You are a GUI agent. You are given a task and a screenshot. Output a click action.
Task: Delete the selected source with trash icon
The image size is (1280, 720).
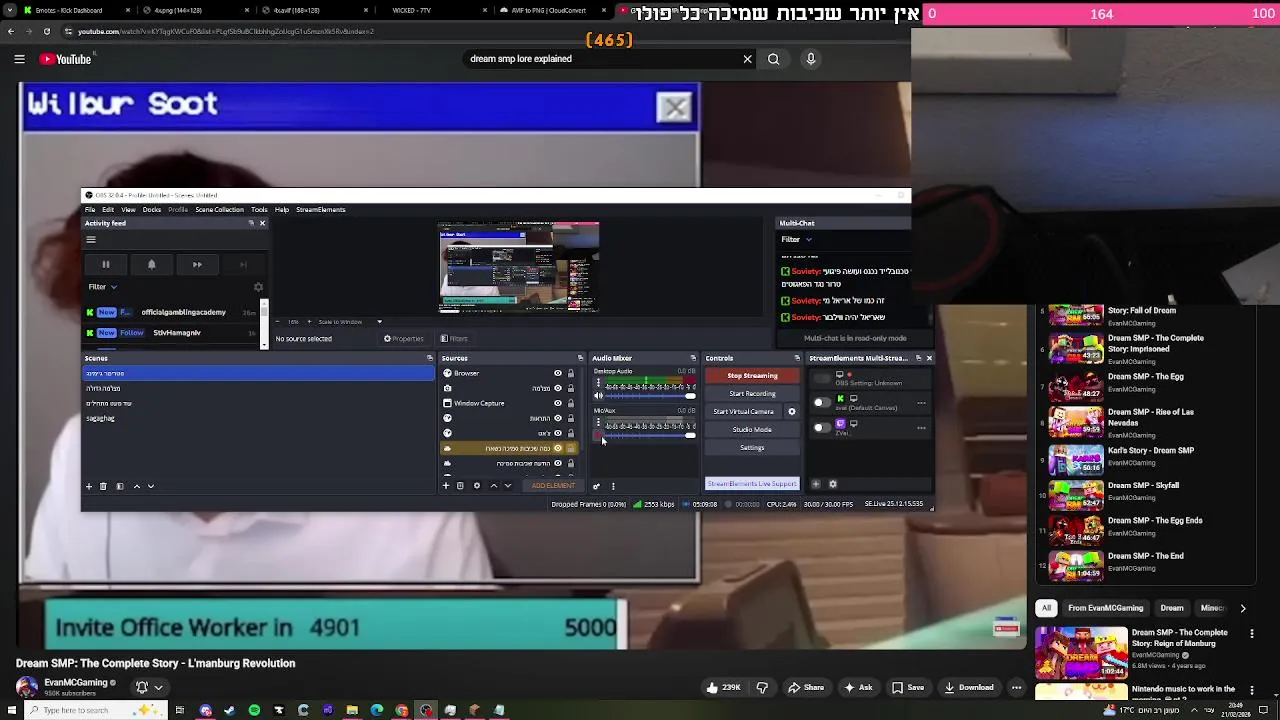[x=460, y=486]
